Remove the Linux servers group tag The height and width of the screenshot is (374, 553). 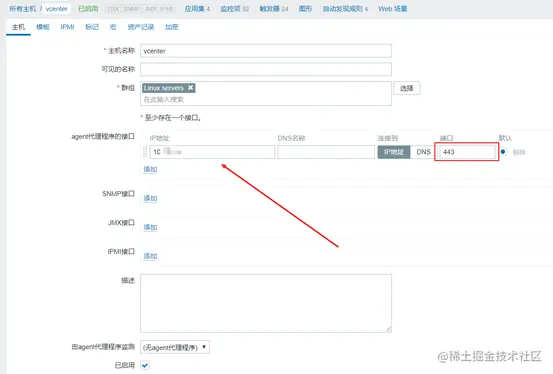pyautogui.click(x=190, y=88)
